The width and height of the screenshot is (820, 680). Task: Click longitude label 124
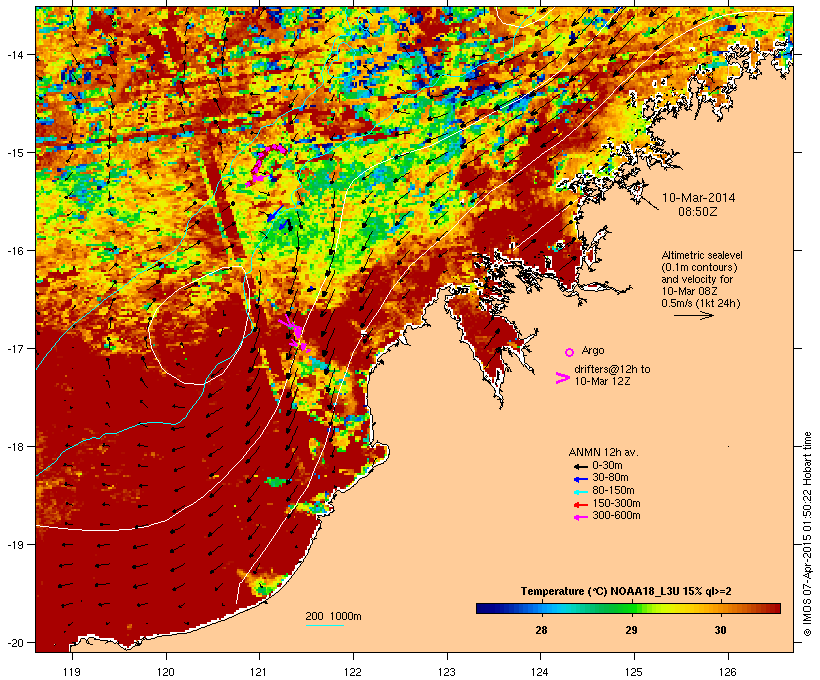pos(540,672)
